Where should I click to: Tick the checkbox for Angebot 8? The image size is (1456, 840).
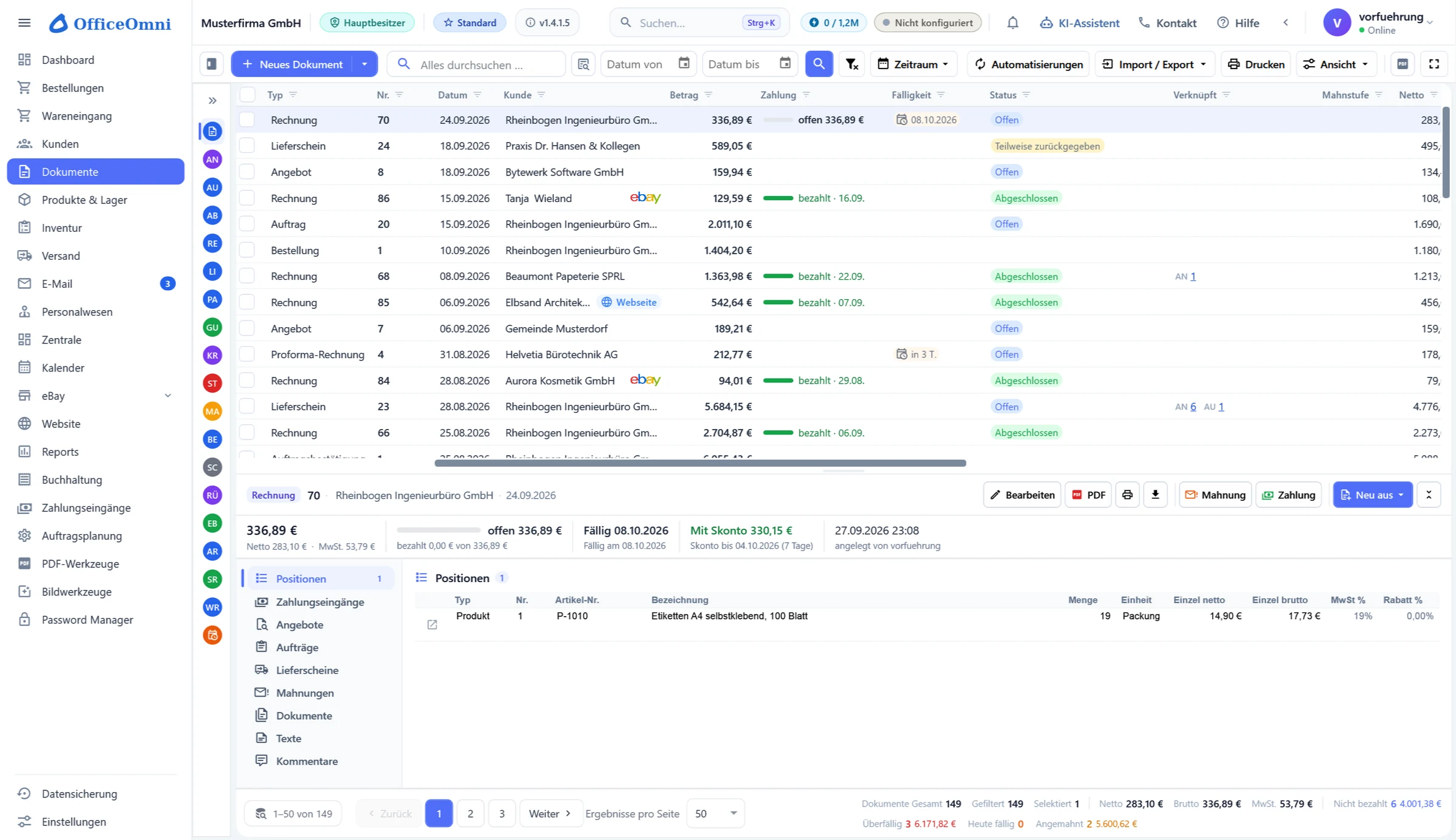tap(247, 172)
